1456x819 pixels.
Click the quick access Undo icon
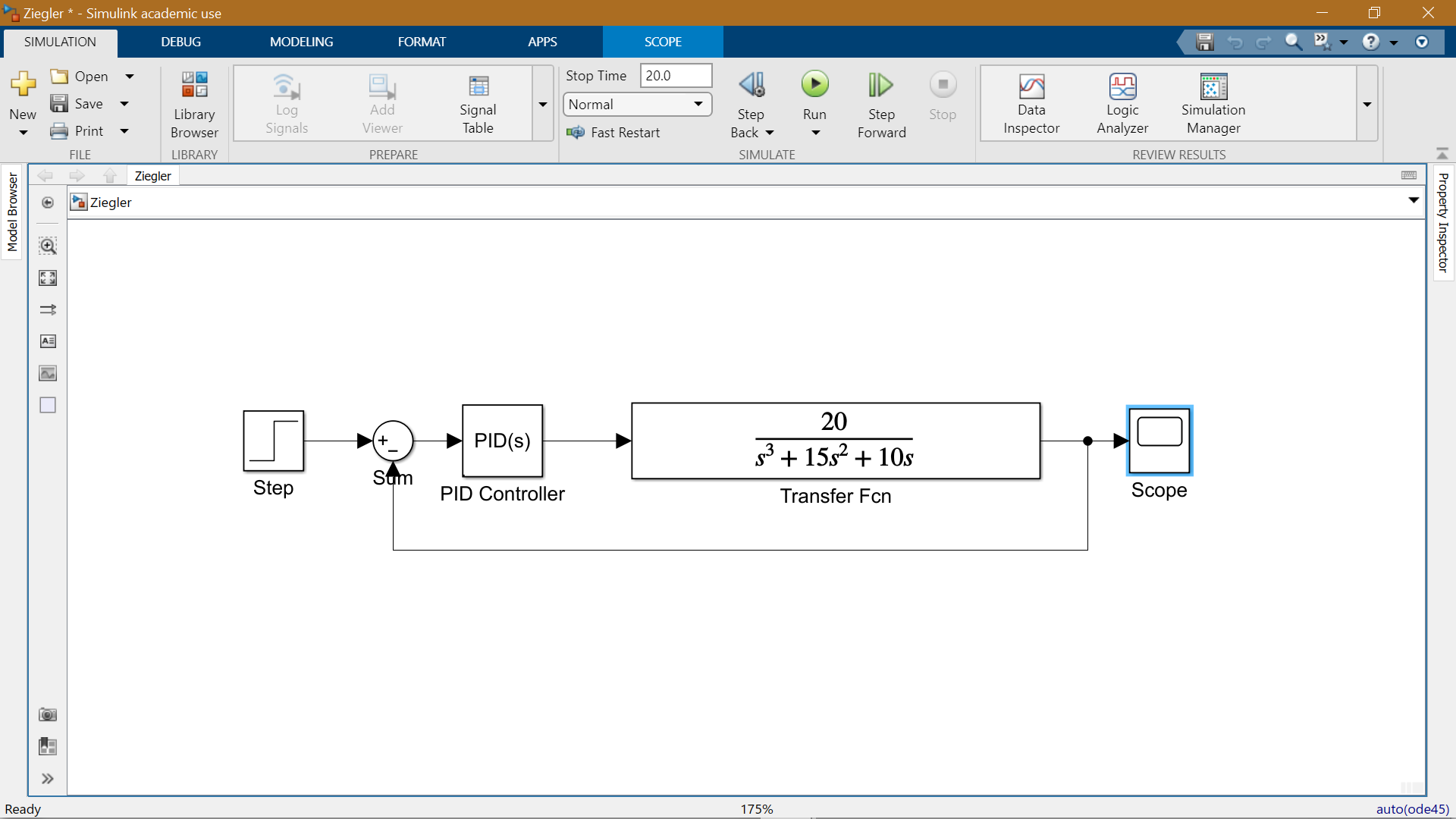click(x=1235, y=42)
